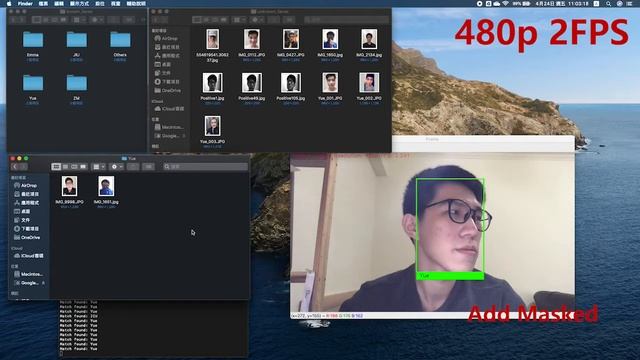Go forward in the Yue Finder window
This screenshot has height=360, width=640.
click(23, 167)
